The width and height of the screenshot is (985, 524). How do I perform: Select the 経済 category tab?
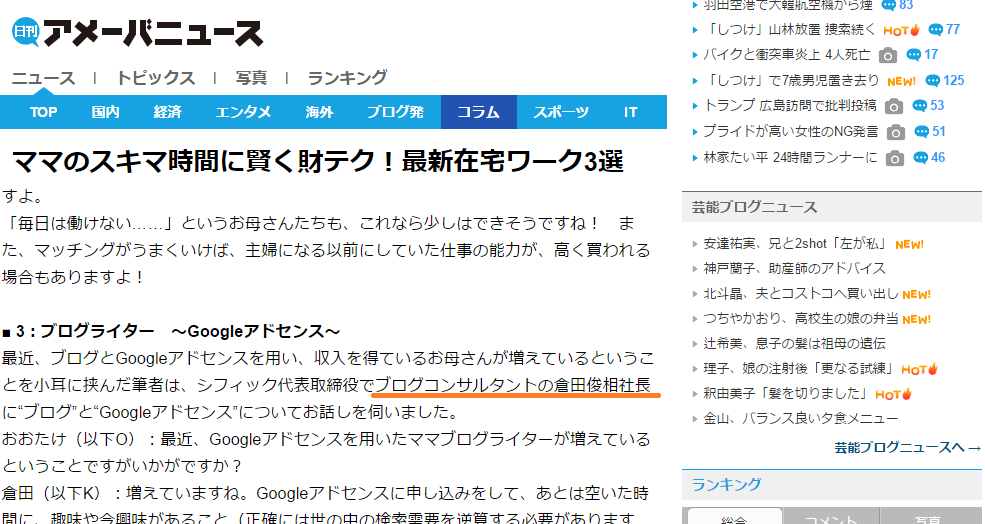[167, 112]
